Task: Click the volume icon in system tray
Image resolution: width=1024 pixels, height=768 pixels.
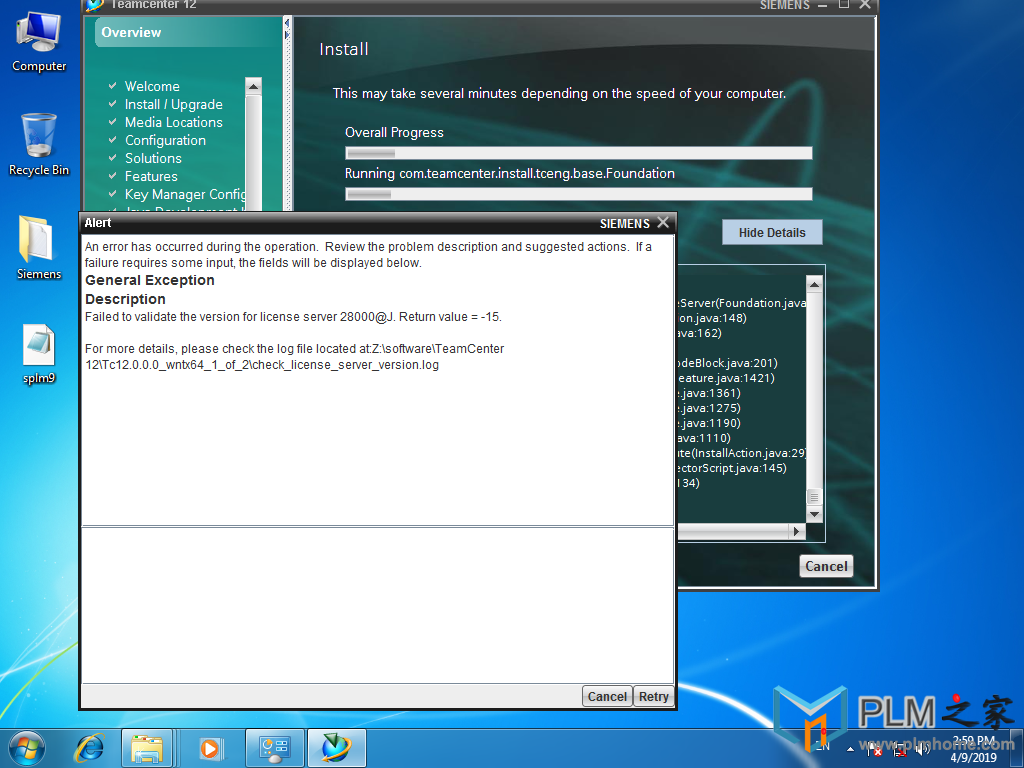Action: [923, 750]
